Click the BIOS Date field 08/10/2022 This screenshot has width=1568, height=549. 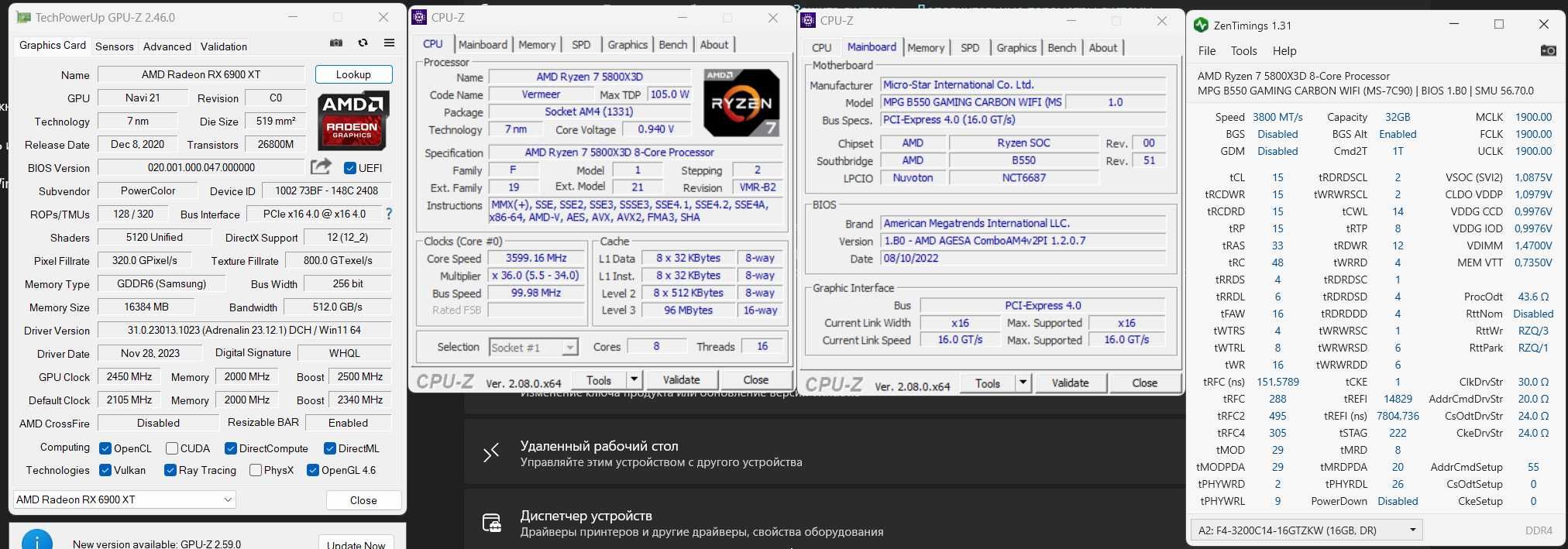1023,258
